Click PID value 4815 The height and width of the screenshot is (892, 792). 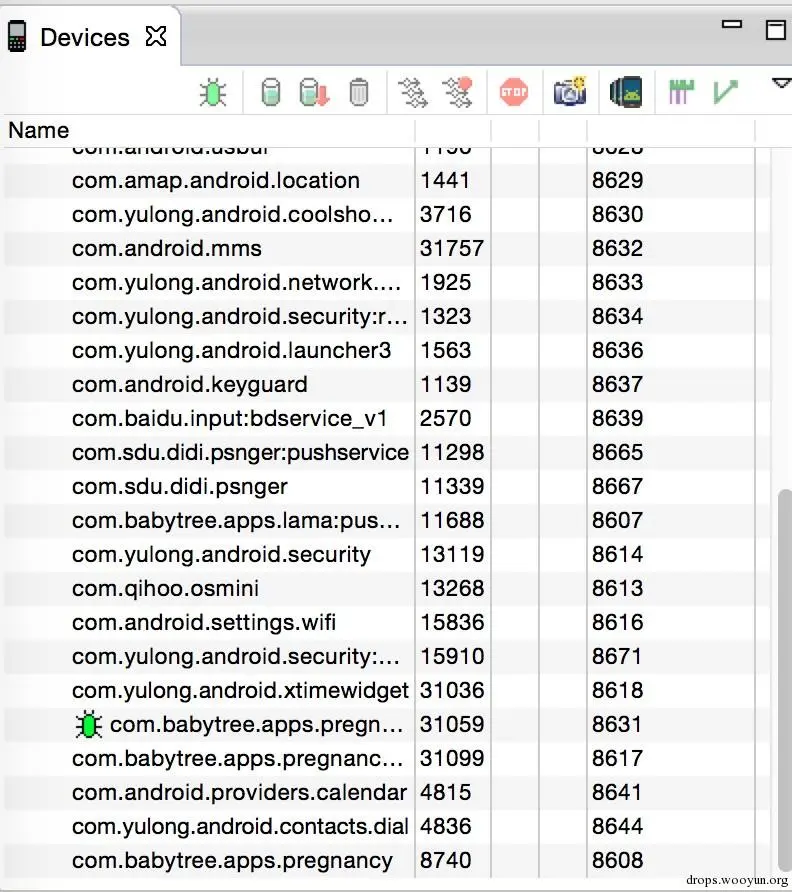(x=446, y=792)
